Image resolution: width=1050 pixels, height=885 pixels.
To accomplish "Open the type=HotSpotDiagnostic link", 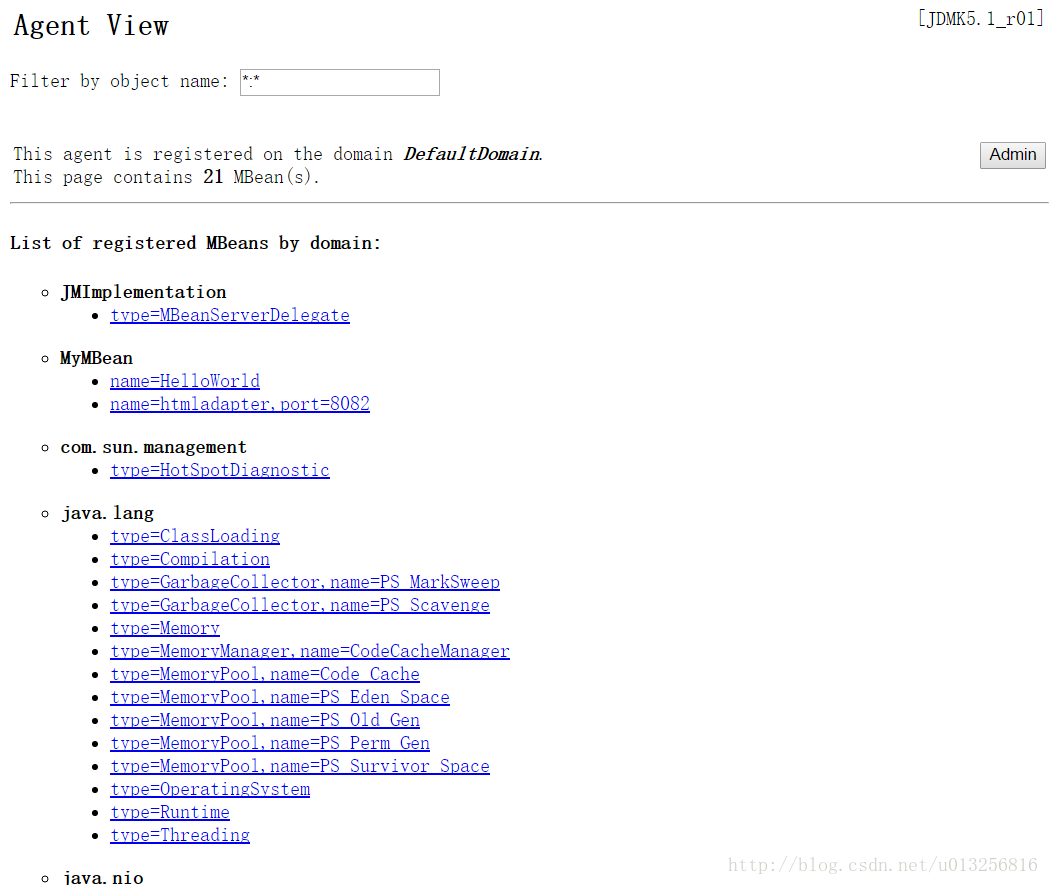I will [x=220, y=471].
